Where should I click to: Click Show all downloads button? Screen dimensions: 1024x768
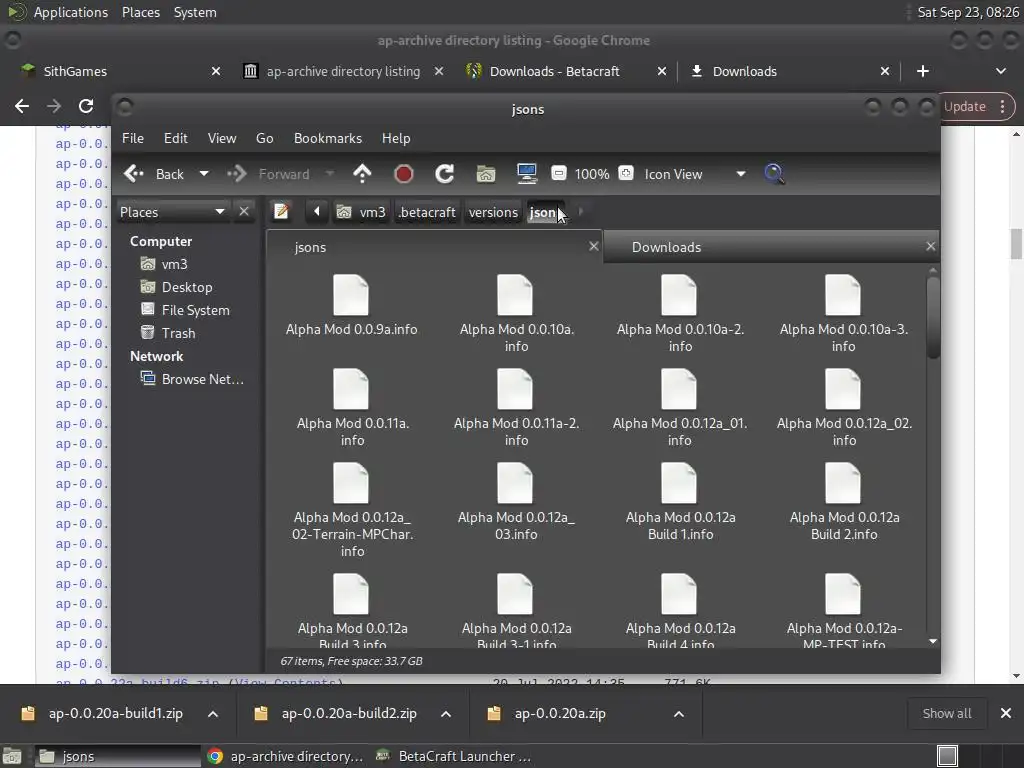coord(947,714)
